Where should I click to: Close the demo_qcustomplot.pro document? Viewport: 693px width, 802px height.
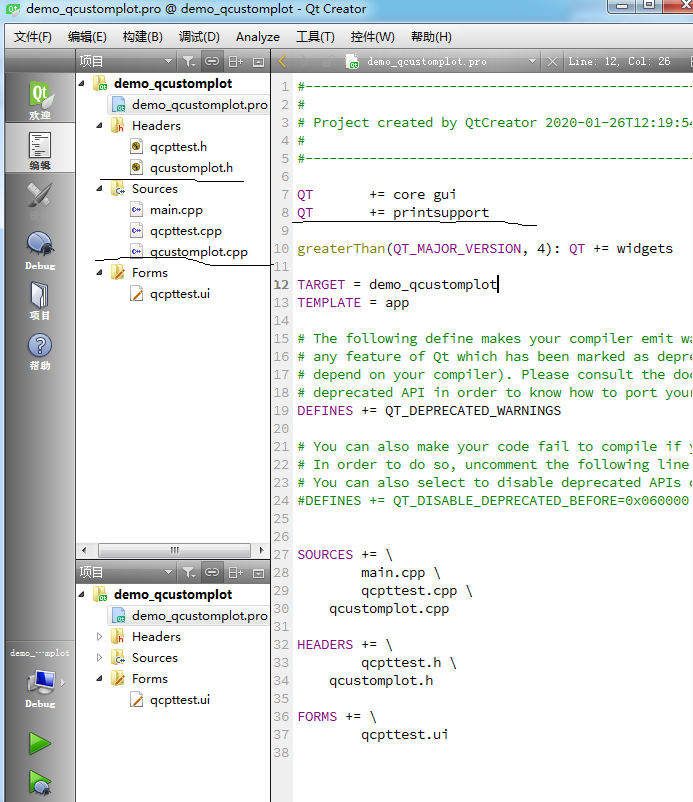point(552,61)
